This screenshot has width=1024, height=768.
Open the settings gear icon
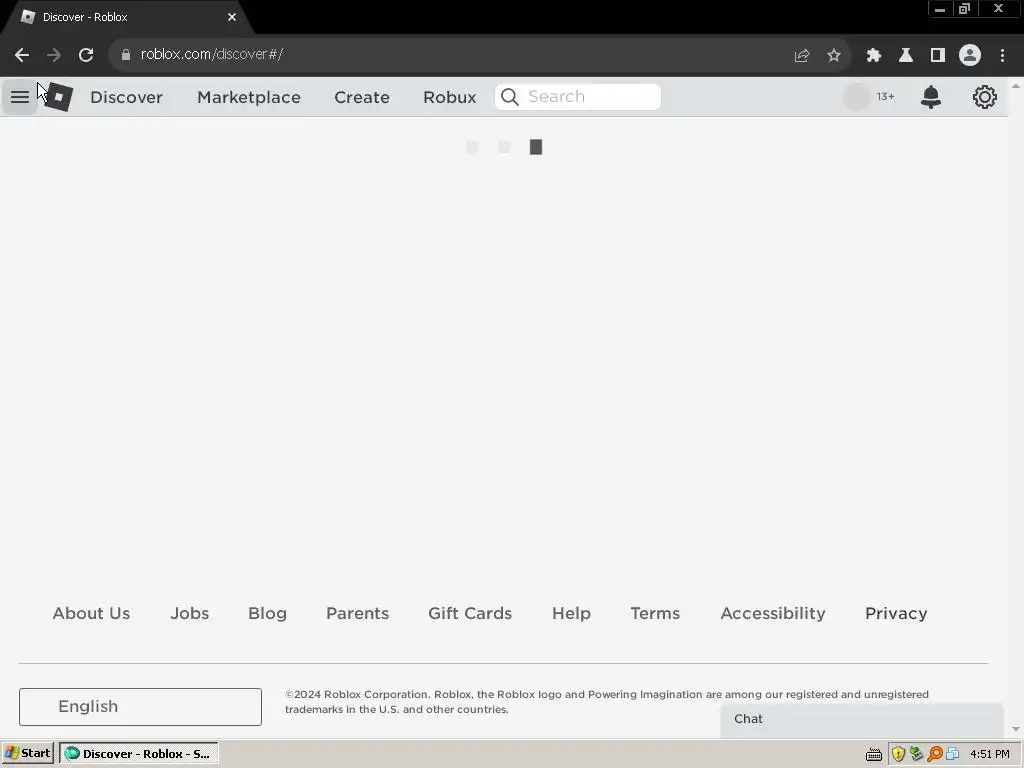tap(984, 97)
